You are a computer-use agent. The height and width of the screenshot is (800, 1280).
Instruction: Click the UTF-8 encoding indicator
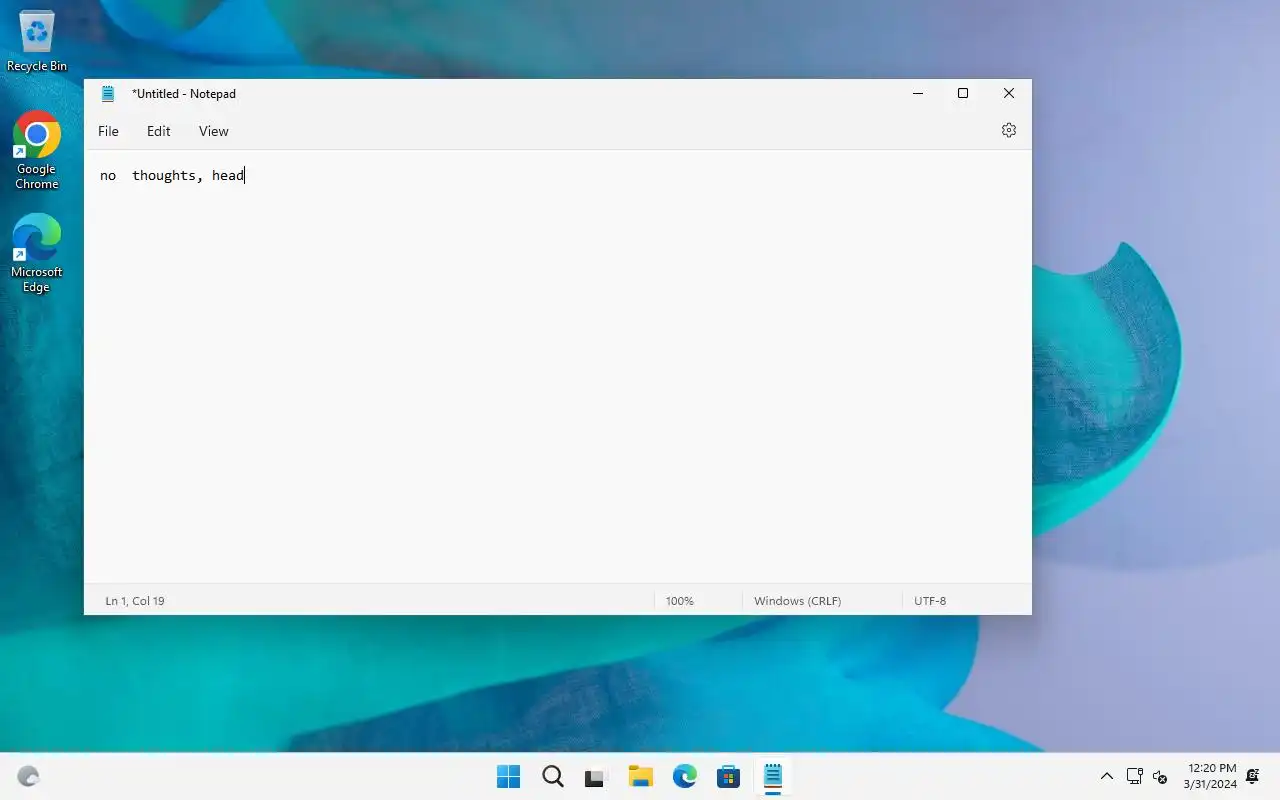[x=930, y=601]
